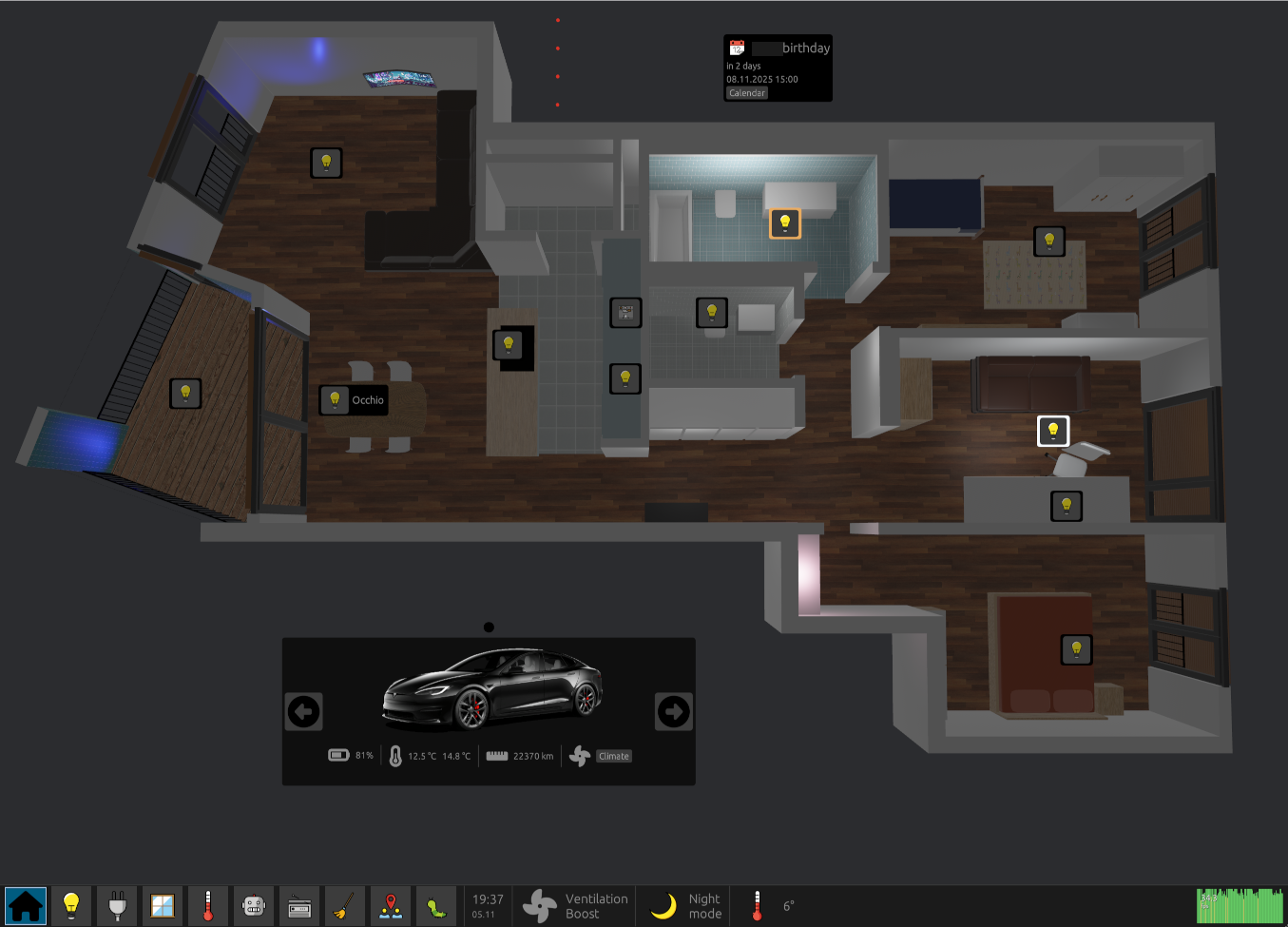Open the cleaning broom view
This screenshot has height=927, width=1288.
click(x=344, y=905)
